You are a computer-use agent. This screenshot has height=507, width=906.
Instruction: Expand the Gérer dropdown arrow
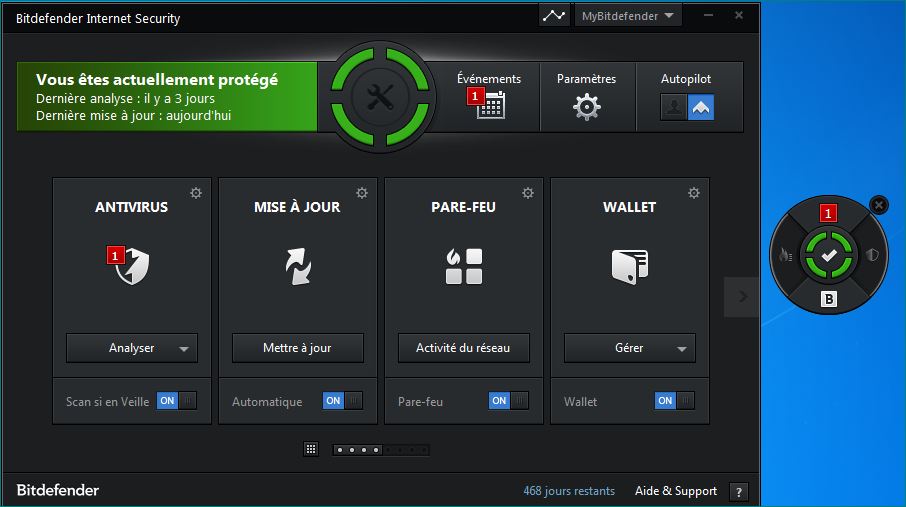coord(682,349)
